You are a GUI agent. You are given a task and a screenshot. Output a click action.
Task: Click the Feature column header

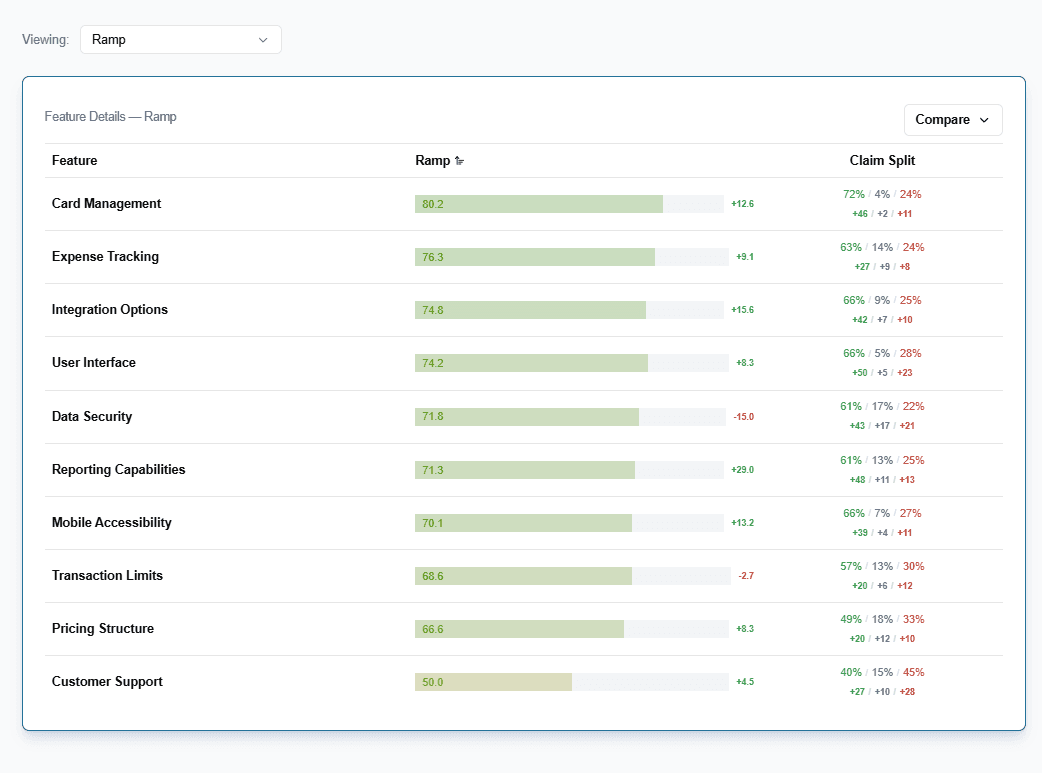coord(74,161)
